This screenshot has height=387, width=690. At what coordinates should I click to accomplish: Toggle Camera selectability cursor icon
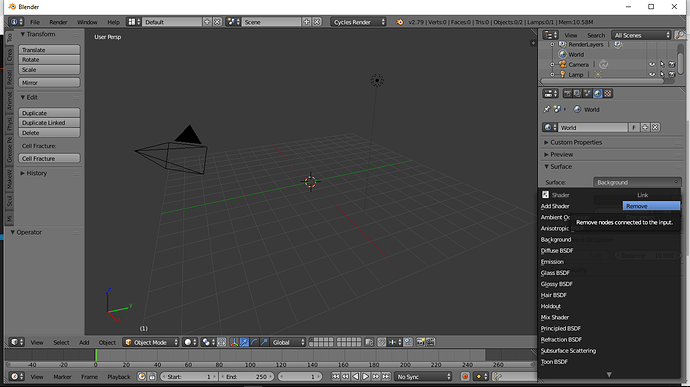tap(662, 64)
